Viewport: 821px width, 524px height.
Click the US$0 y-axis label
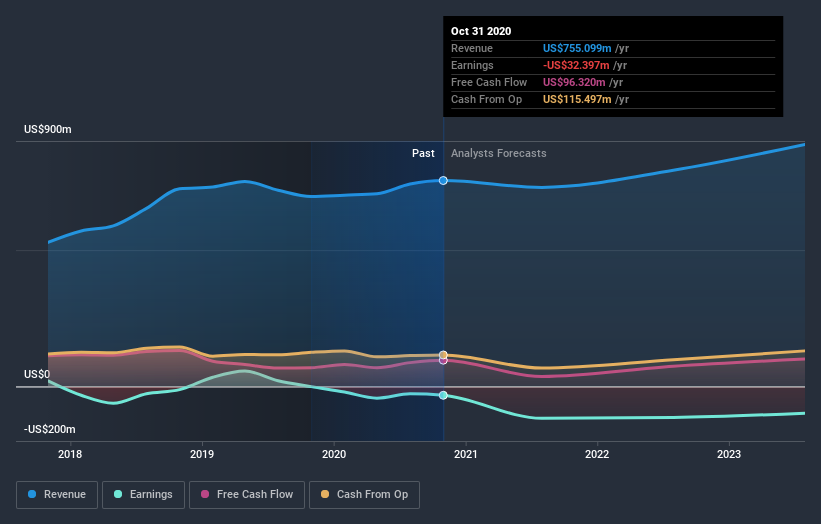[x=37, y=374]
